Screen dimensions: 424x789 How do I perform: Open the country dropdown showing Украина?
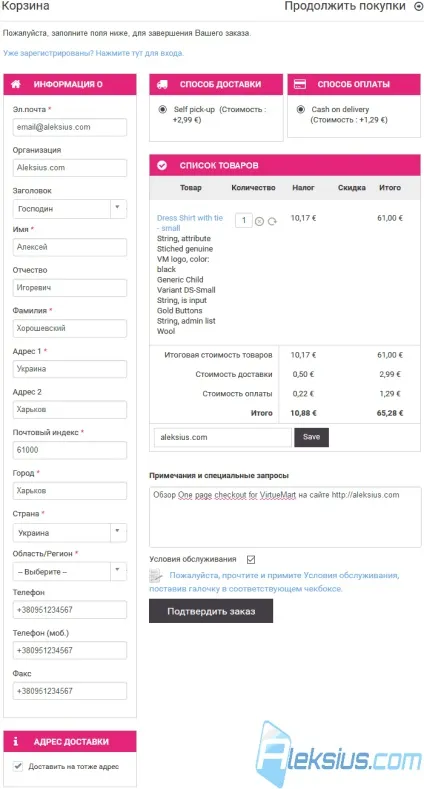click(69, 532)
